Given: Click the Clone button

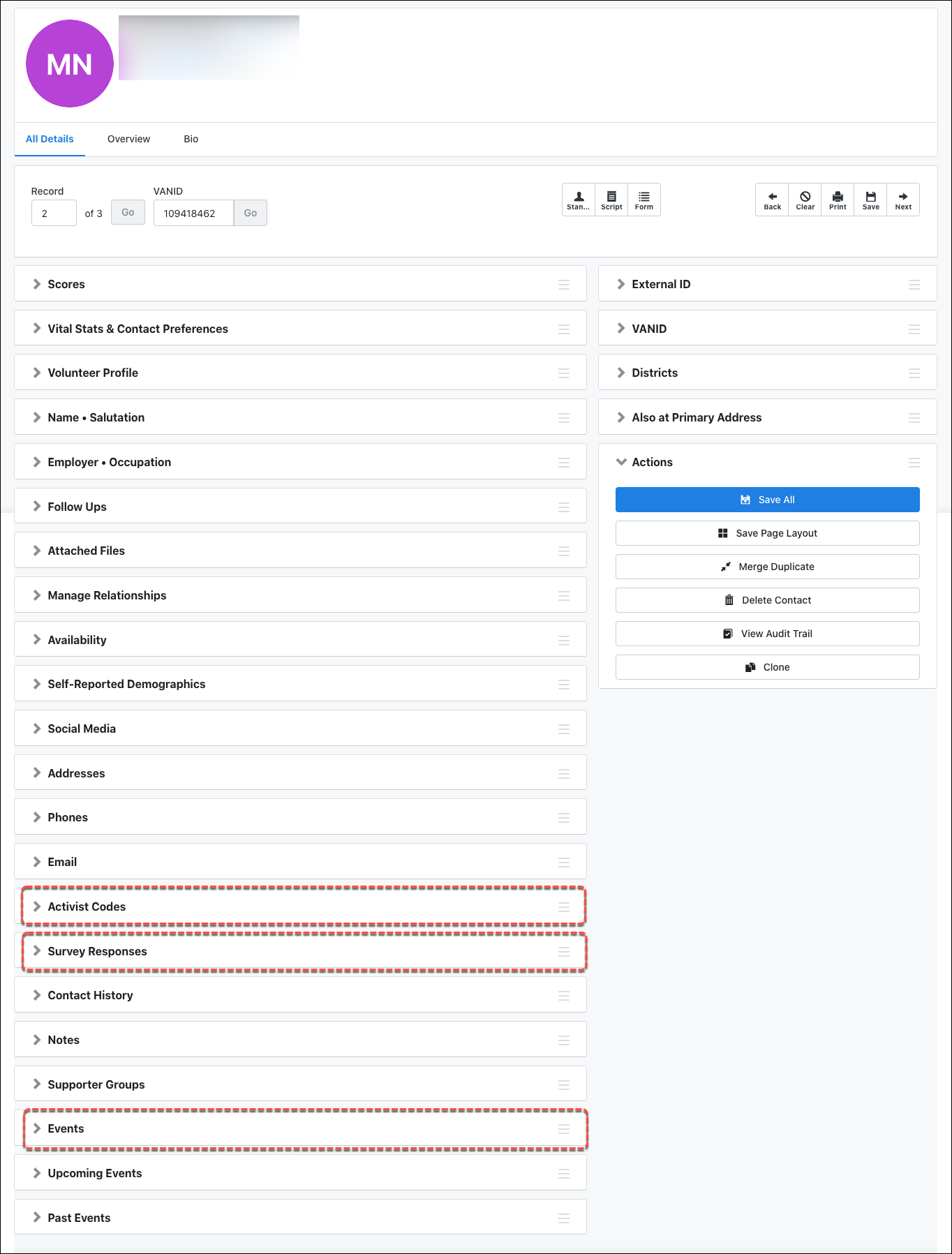Looking at the screenshot, I should pos(768,667).
